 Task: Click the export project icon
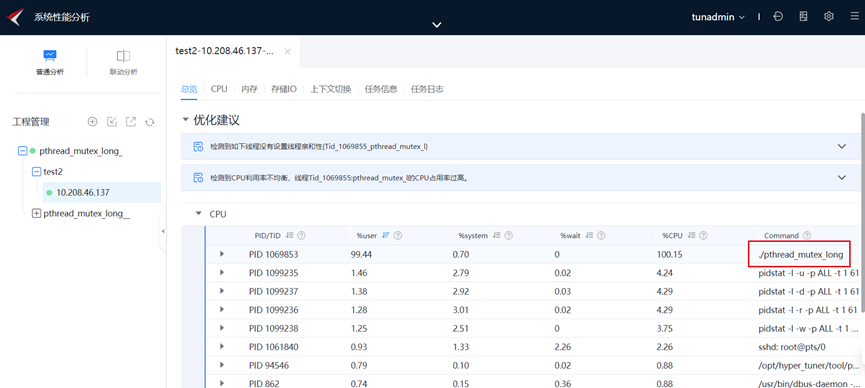[131, 122]
